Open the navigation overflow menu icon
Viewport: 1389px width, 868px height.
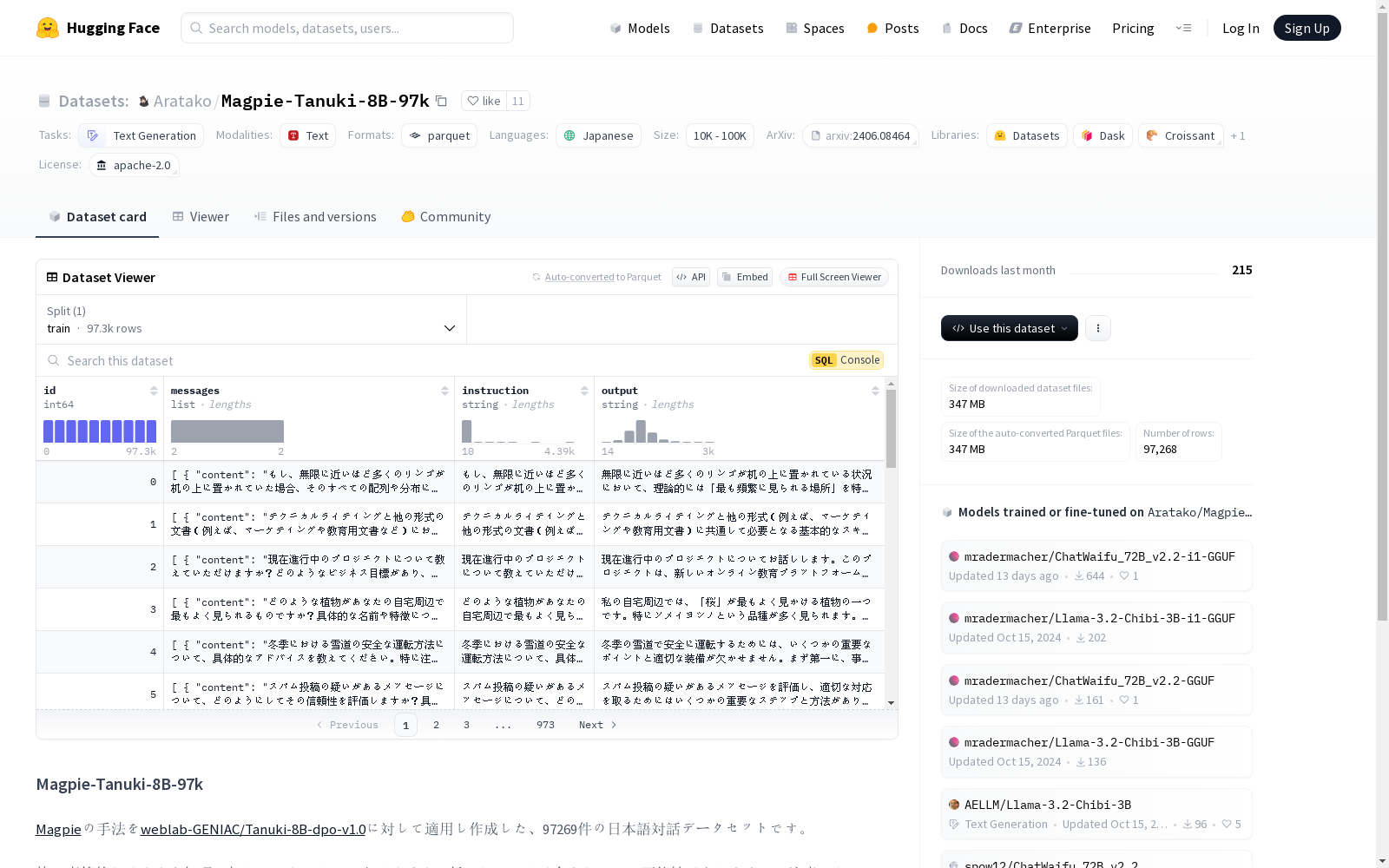pyautogui.click(x=1183, y=28)
